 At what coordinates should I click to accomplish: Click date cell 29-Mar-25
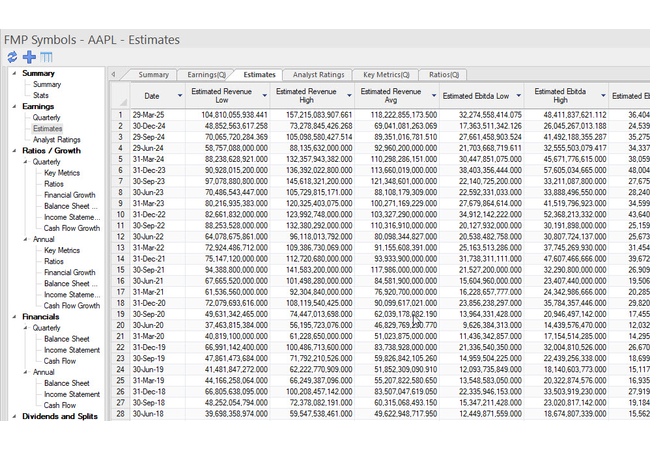pyautogui.click(x=158, y=115)
